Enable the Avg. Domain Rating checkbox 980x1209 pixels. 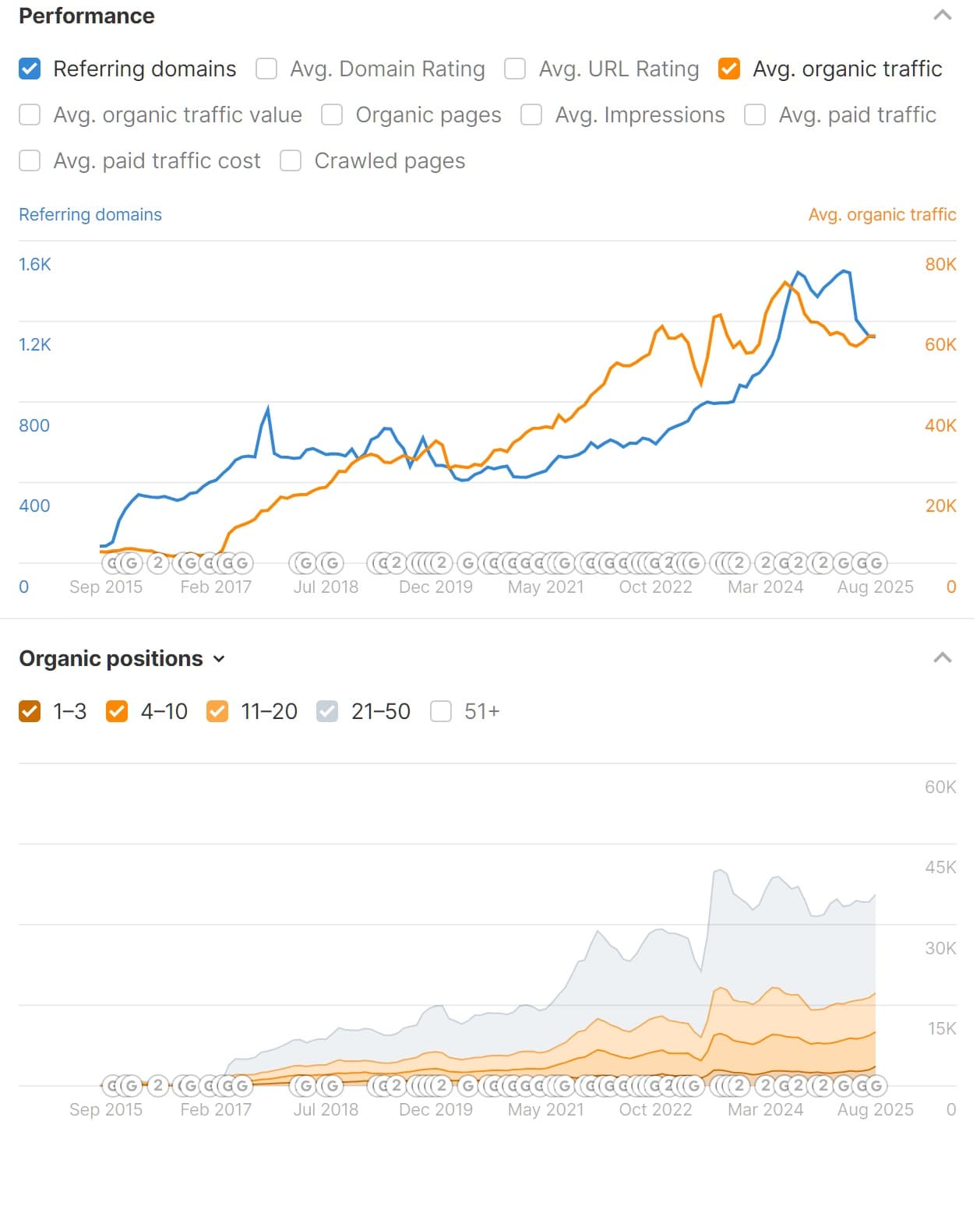[x=266, y=69]
